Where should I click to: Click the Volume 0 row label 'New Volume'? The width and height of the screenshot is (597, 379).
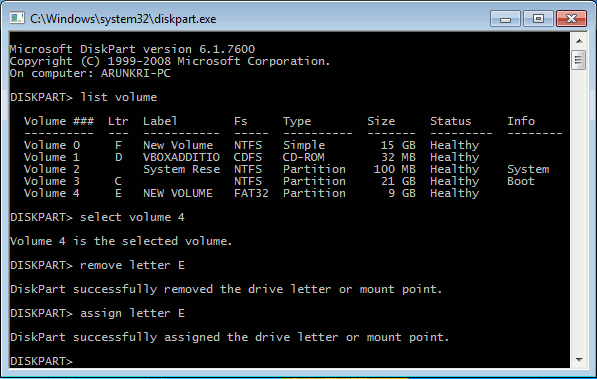pyautogui.click(x=178, y=145)
